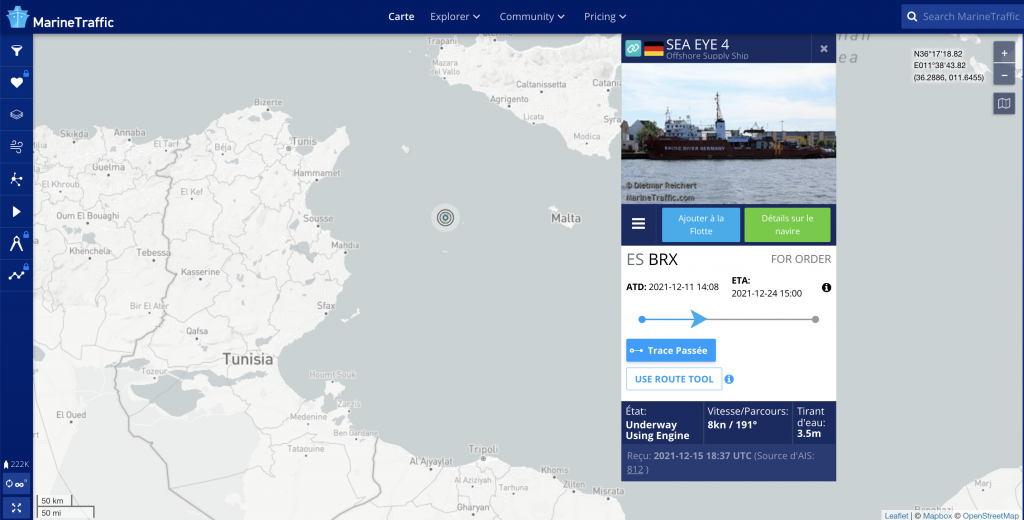1024x520 pixels.
Task: Open the density network icon
Action: click(16, 179)
